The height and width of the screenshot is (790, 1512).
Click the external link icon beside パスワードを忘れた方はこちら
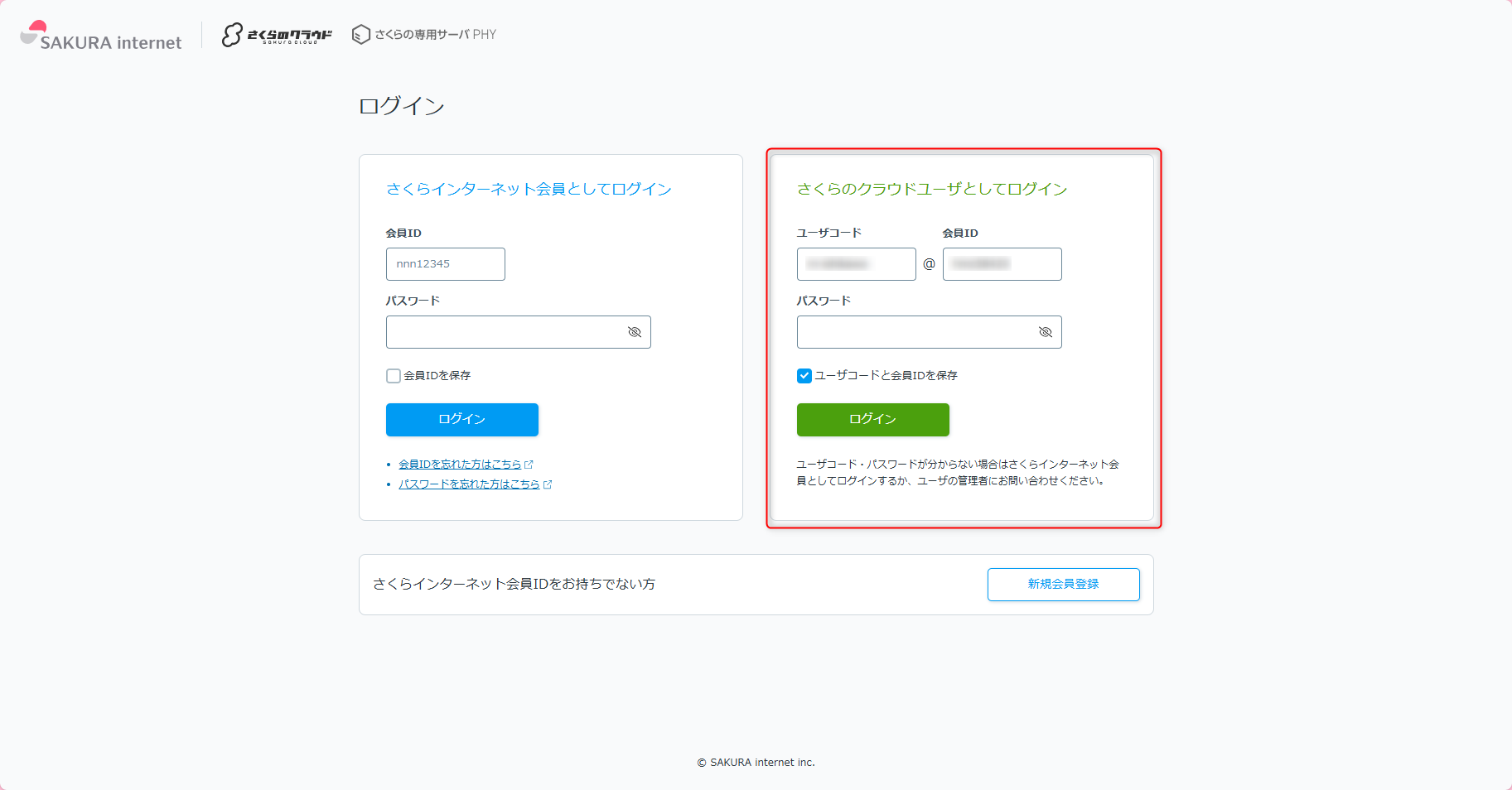(548, 484)
